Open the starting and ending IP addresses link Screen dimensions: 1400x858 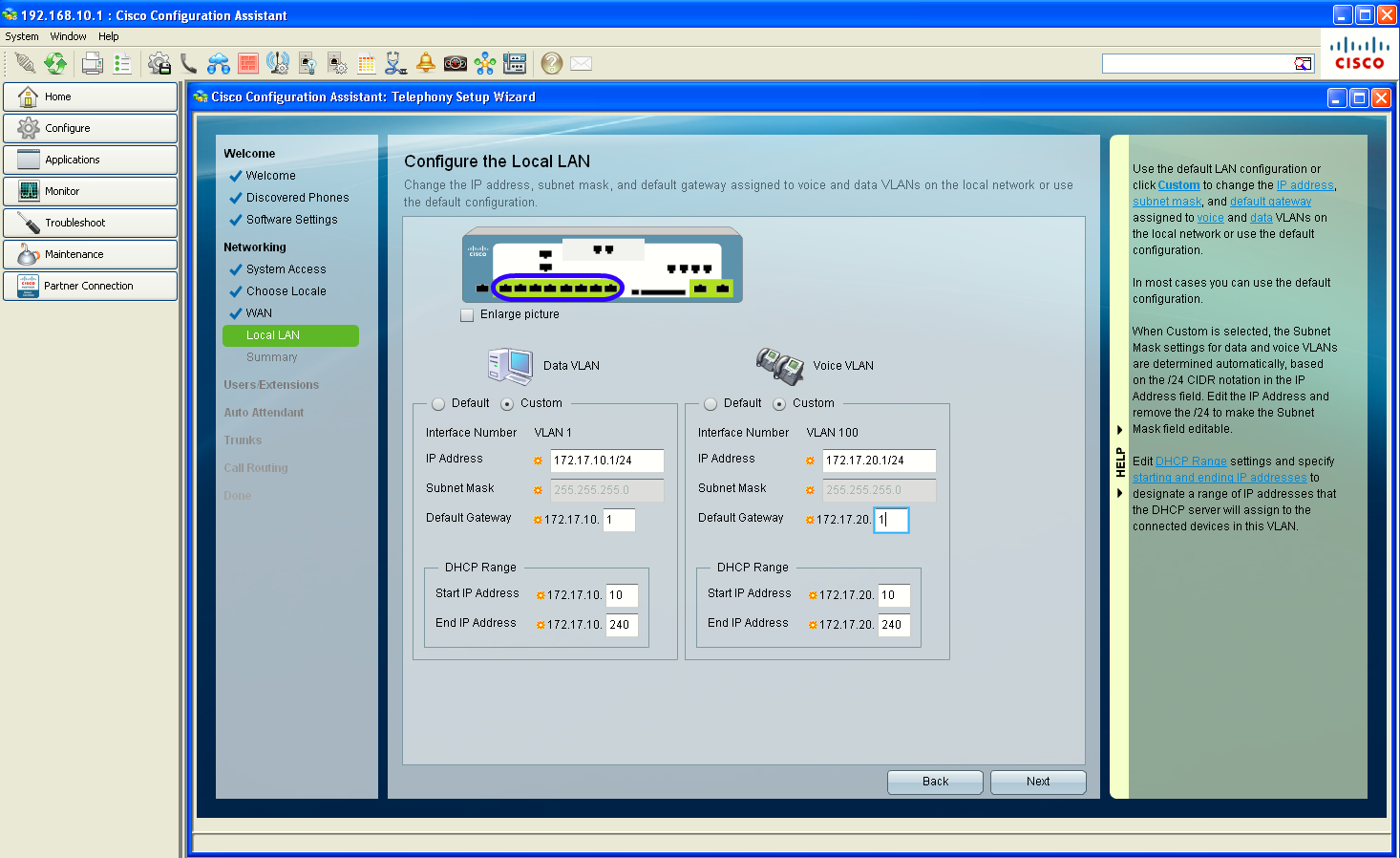click(x=1220, y=478)
